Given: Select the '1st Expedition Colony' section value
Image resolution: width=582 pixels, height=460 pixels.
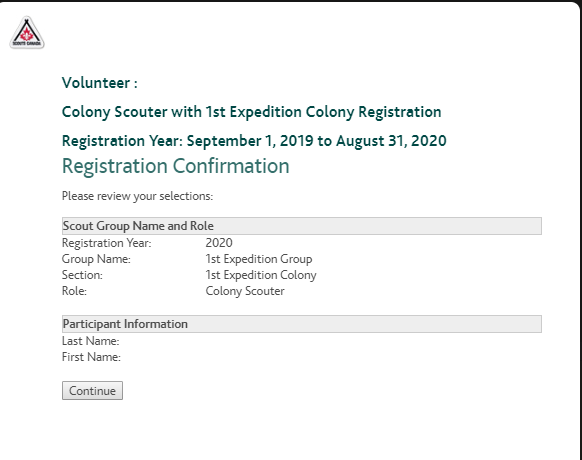Looking at the screenshot, I should pyautogui.click(x=261, y=275).
